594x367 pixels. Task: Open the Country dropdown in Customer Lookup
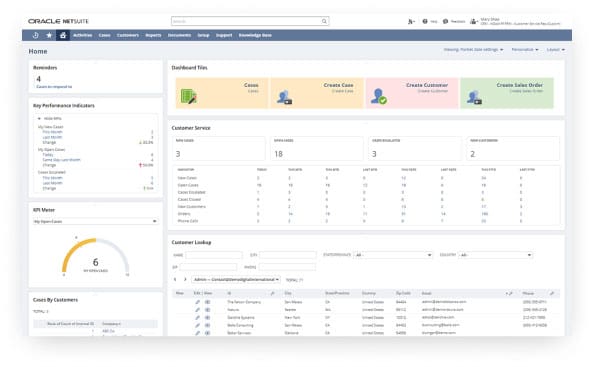495,255
